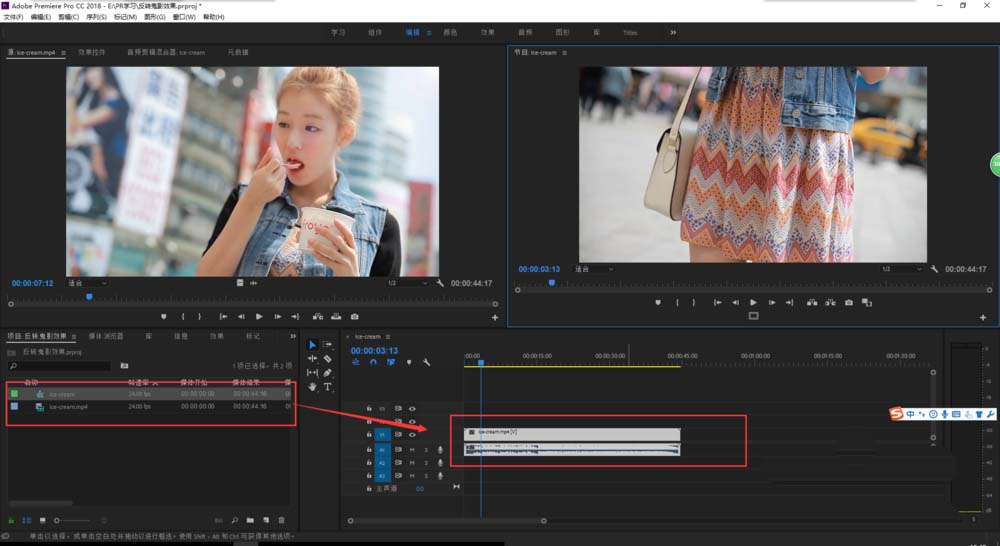The image size is (1000, 546).
Task: Click the Project panel thumbnail zoom slider
Action: 58,520
